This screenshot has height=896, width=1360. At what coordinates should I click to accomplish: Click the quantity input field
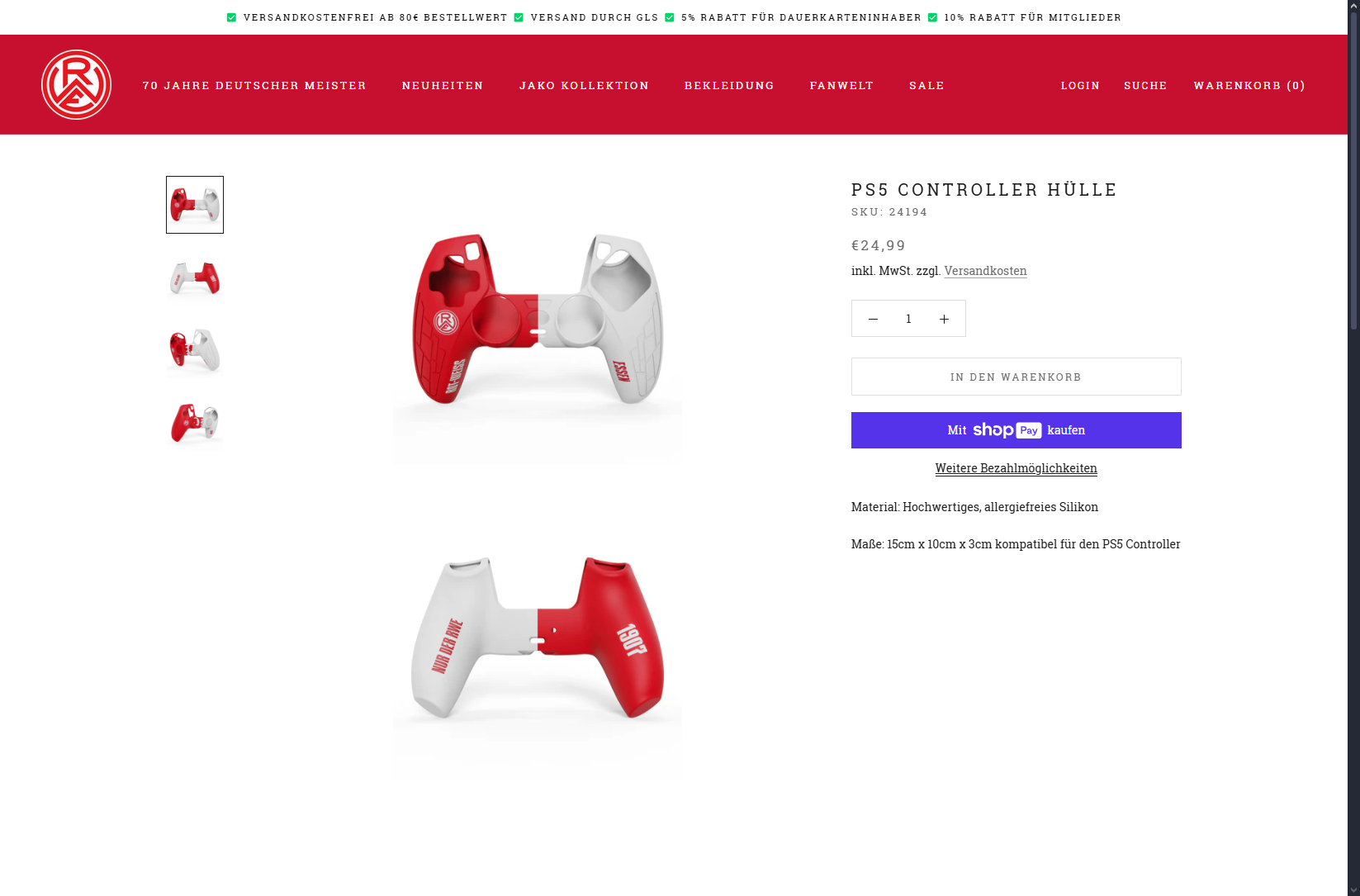point(908,319)
